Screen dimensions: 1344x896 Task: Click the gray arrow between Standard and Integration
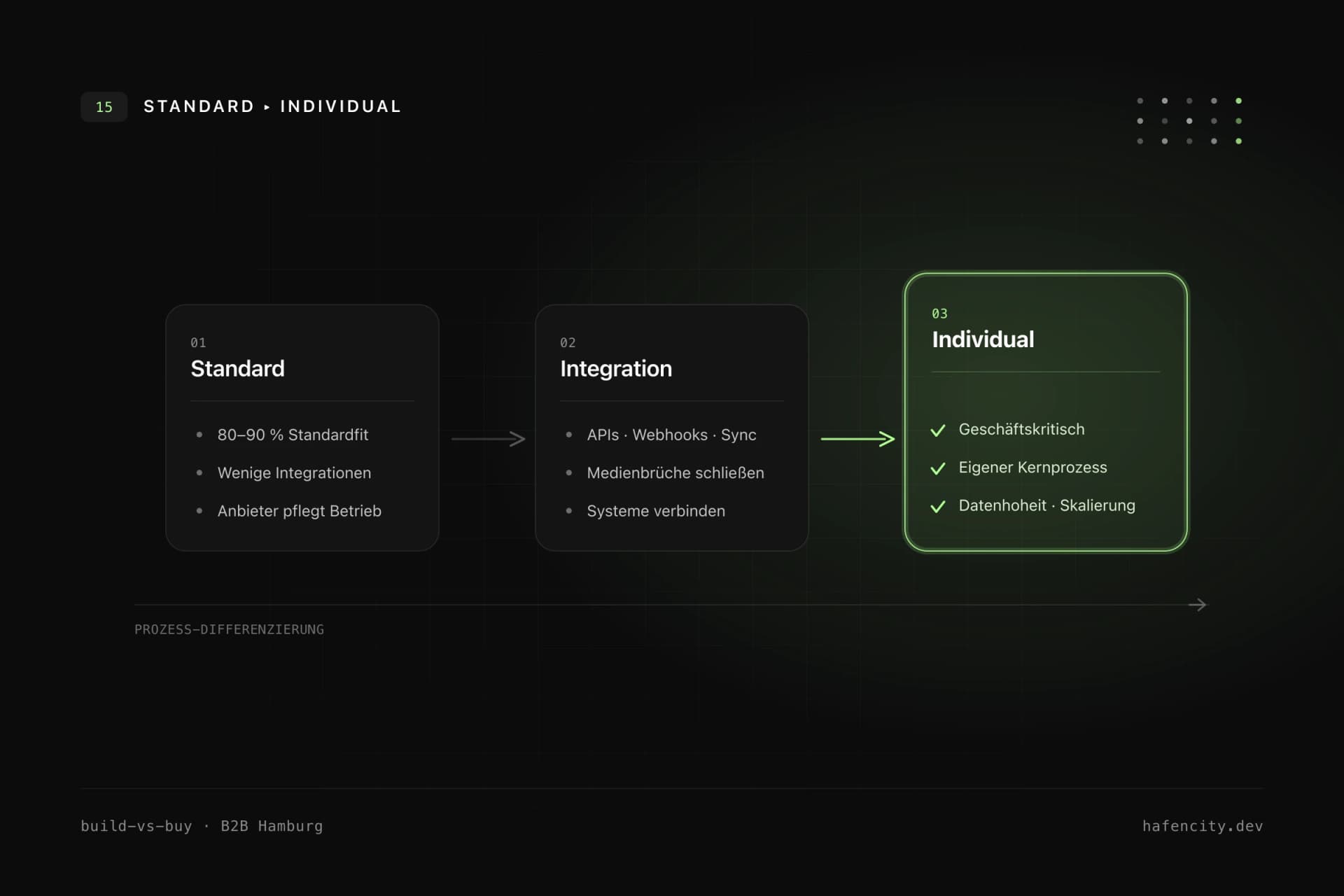[488, 439]
